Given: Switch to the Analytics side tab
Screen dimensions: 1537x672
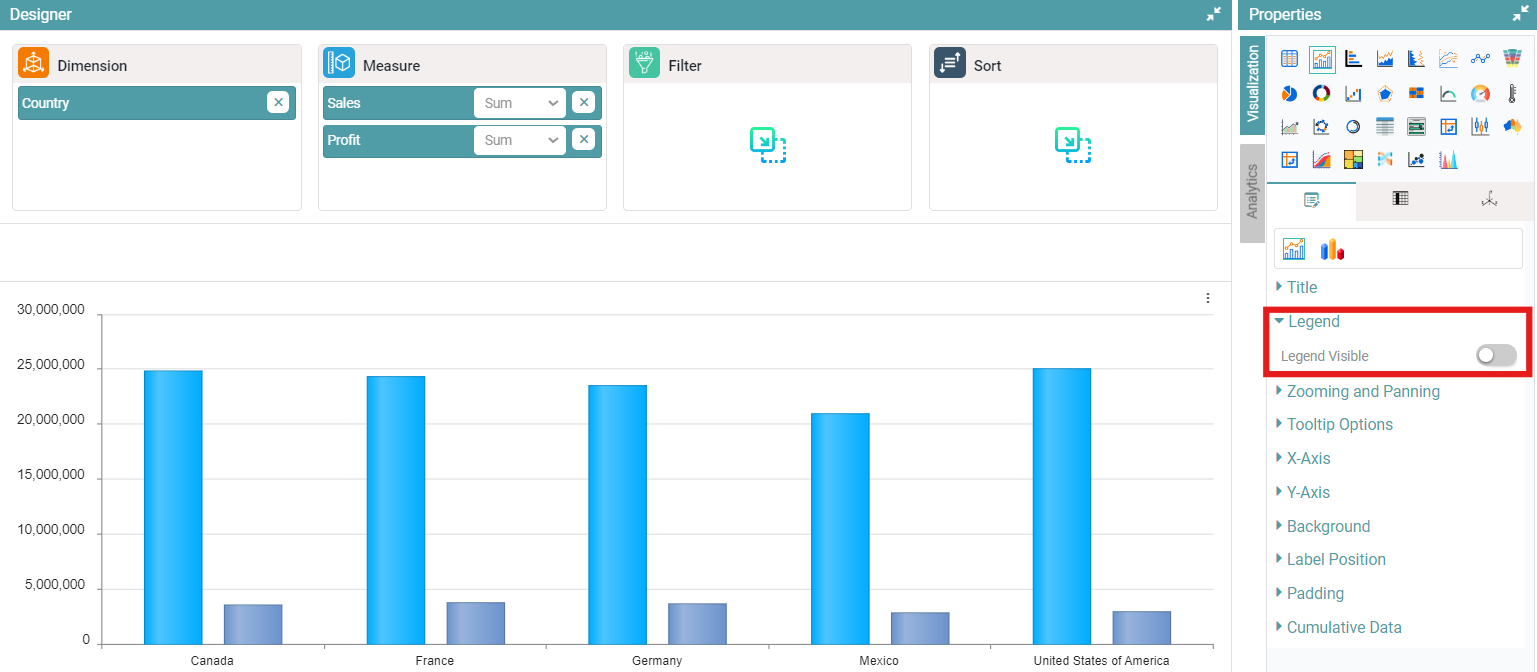Looking at the screenshot, I should tap(1252, 192).
